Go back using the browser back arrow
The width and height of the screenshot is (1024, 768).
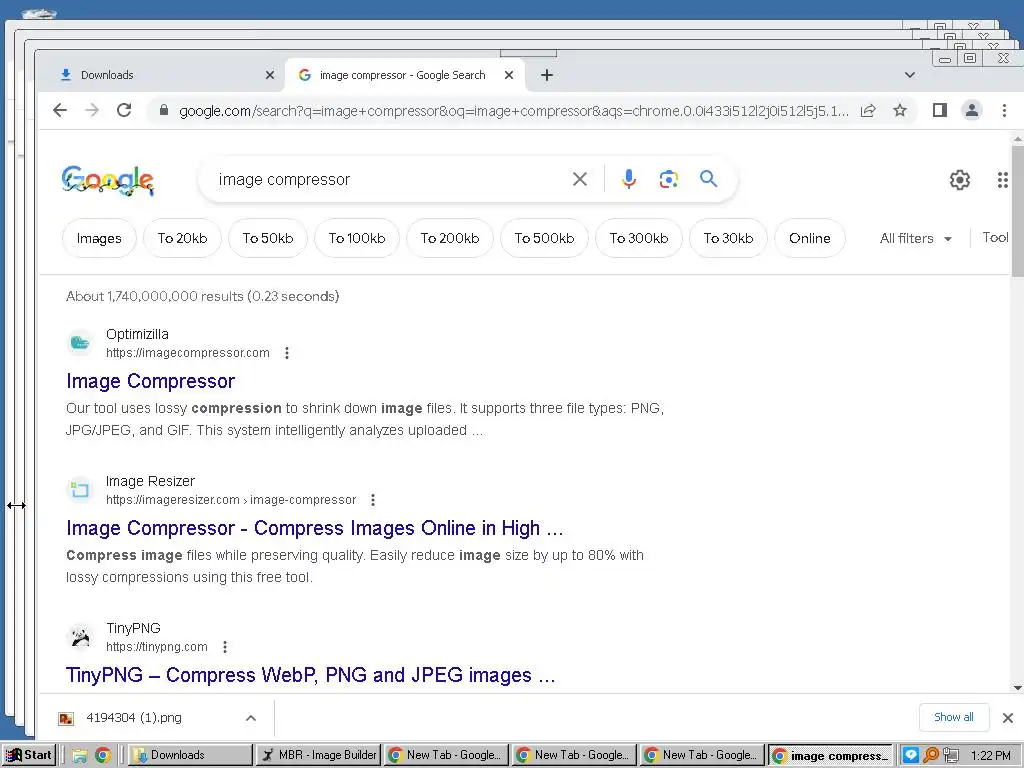click(x=60, y=110)
